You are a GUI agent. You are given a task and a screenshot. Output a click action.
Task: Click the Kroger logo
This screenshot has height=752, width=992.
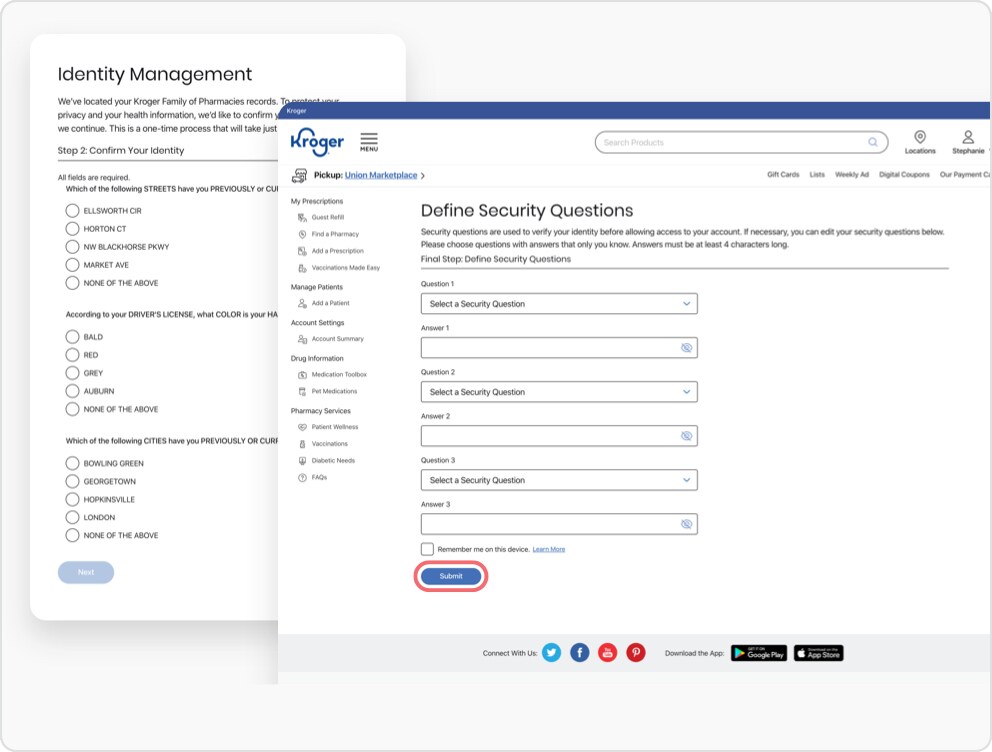pyautogui.click(x=317, y=142)
